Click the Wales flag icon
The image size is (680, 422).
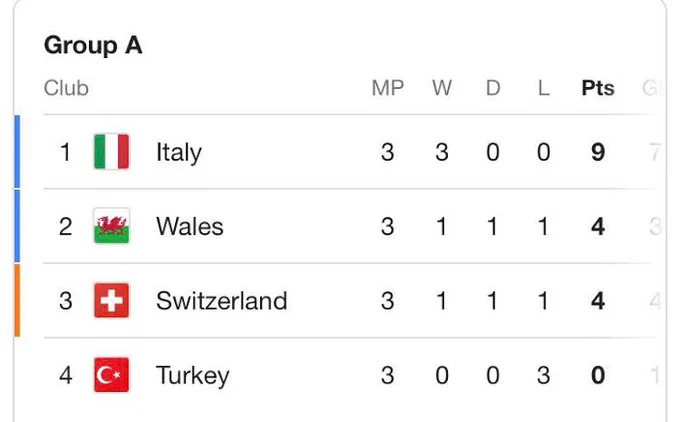(x=111, y=226)
